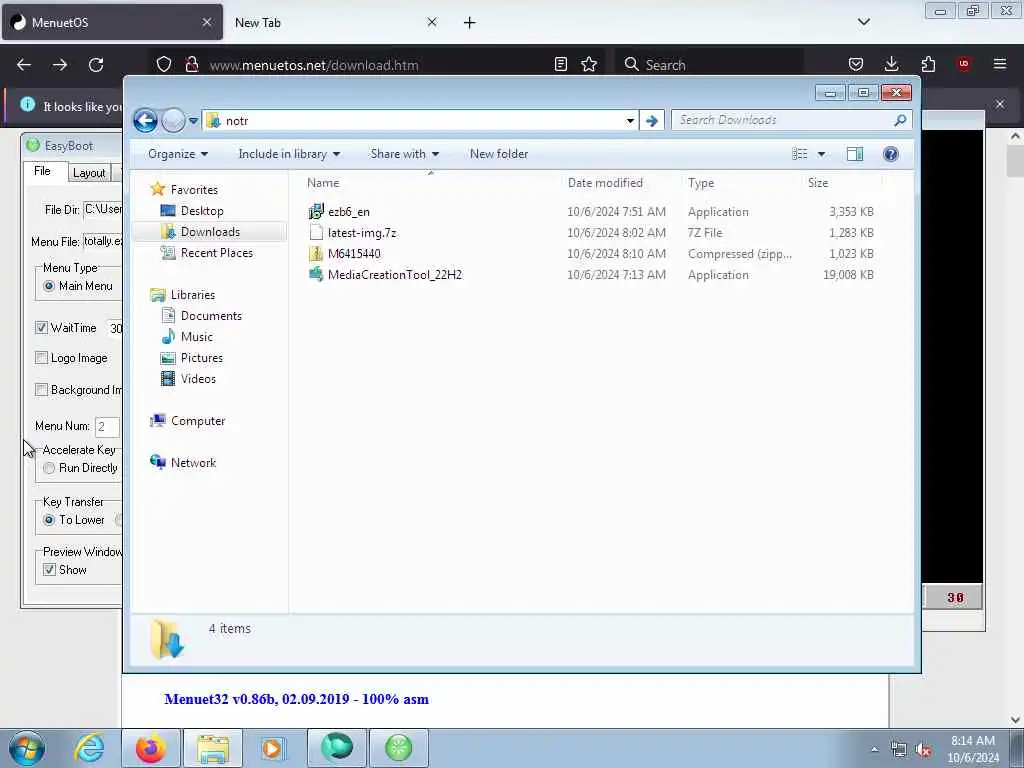
Task: Enable the Logo Image checkbox in EasyBoot
Action: pyautogui.click(x=41, y=358)
